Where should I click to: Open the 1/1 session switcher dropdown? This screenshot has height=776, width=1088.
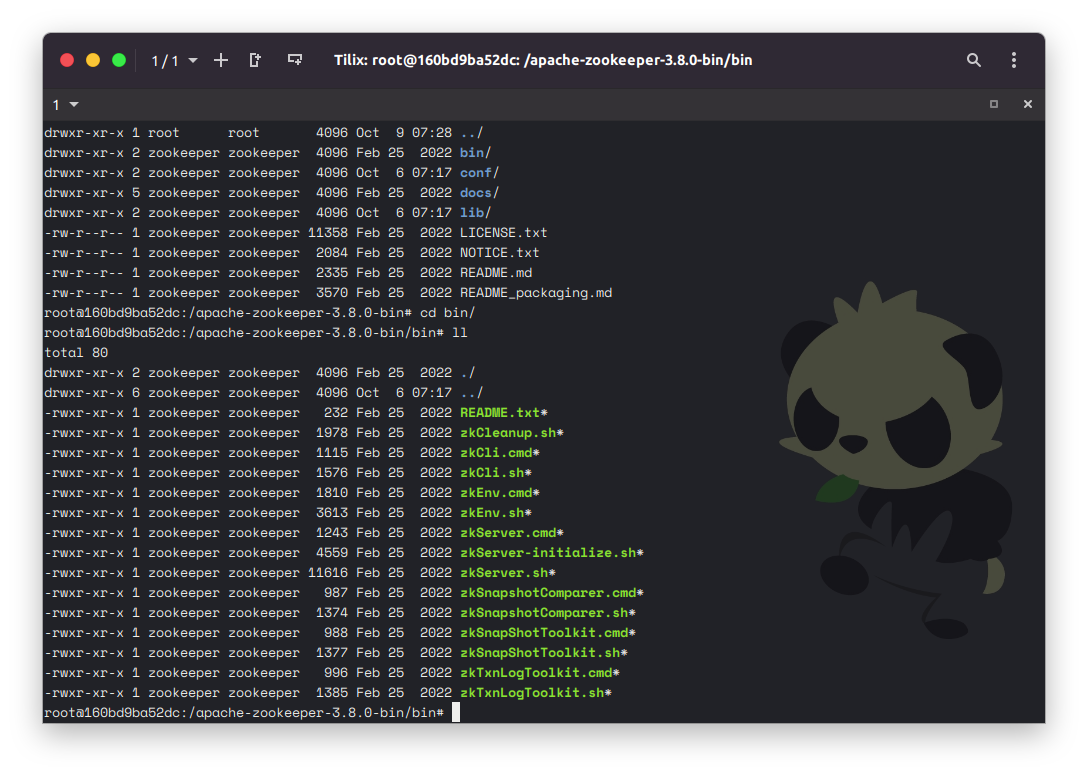174,61
